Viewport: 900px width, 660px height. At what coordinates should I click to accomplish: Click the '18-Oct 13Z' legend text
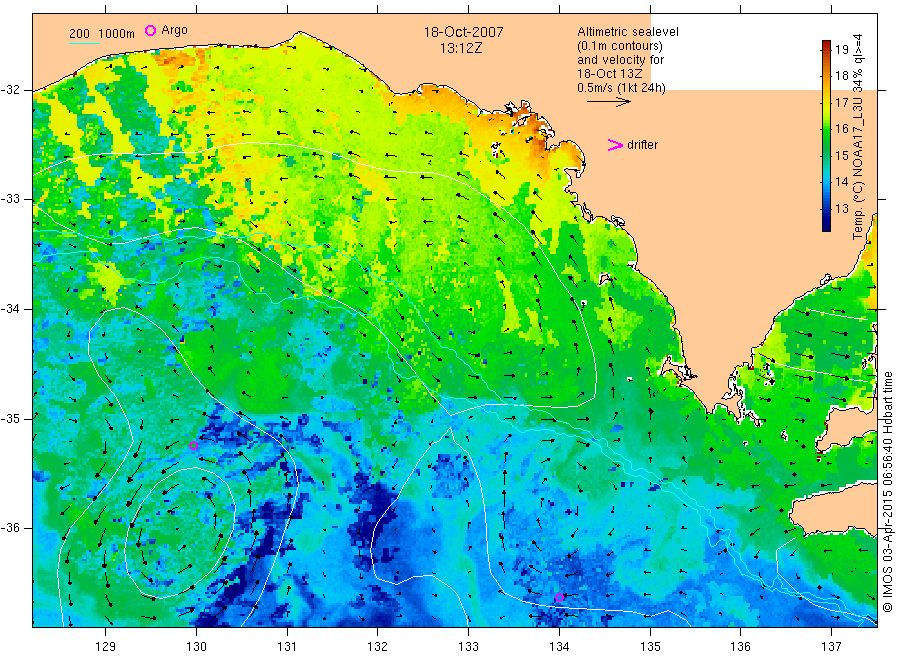(610, 73)
